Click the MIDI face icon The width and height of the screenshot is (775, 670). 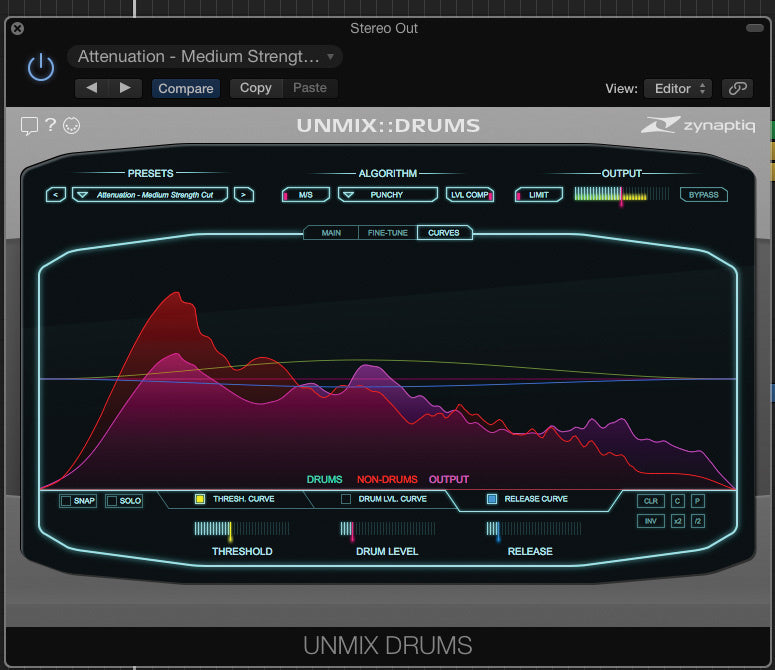(71, 126)
